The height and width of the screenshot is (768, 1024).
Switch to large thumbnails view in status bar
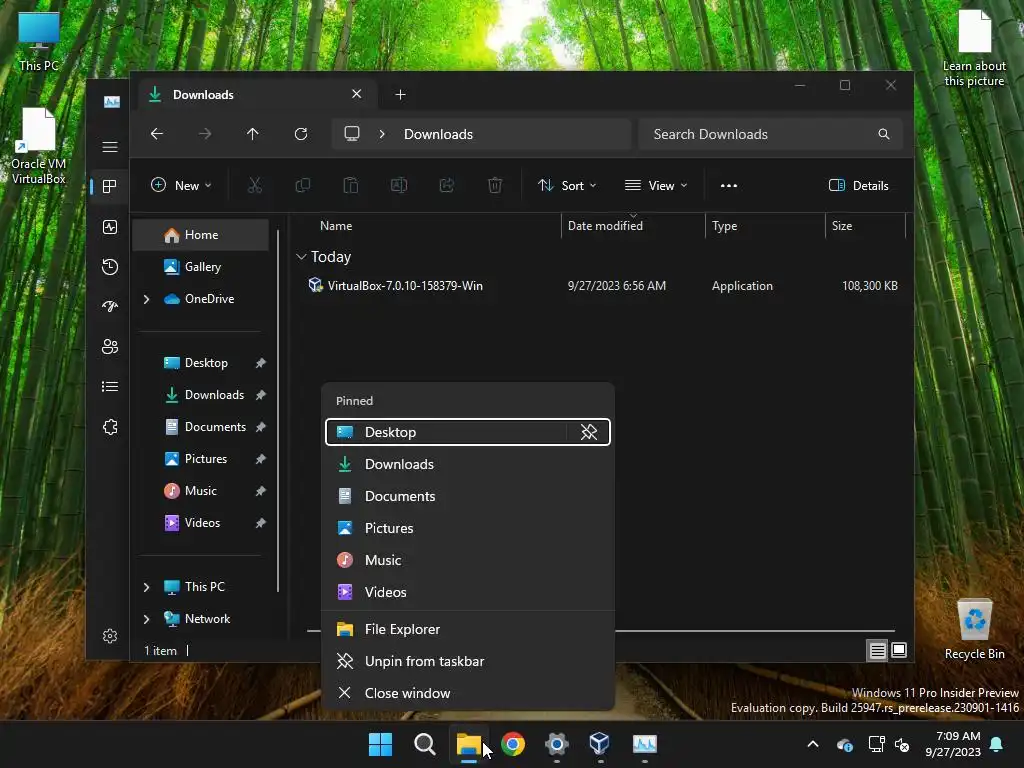[x=899, y=650]
